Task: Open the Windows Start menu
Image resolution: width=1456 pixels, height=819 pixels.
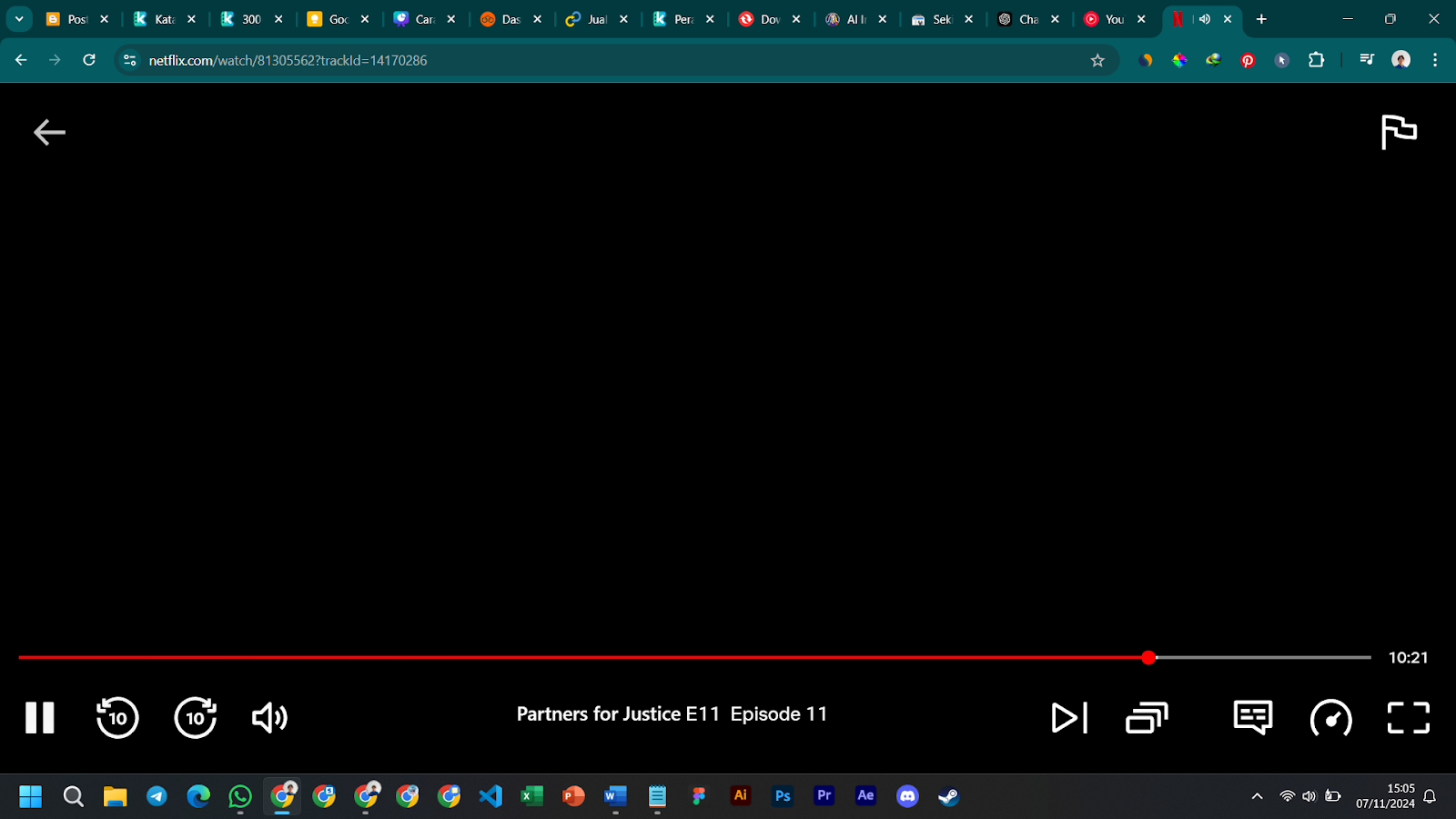Action: tap(31, 797)
